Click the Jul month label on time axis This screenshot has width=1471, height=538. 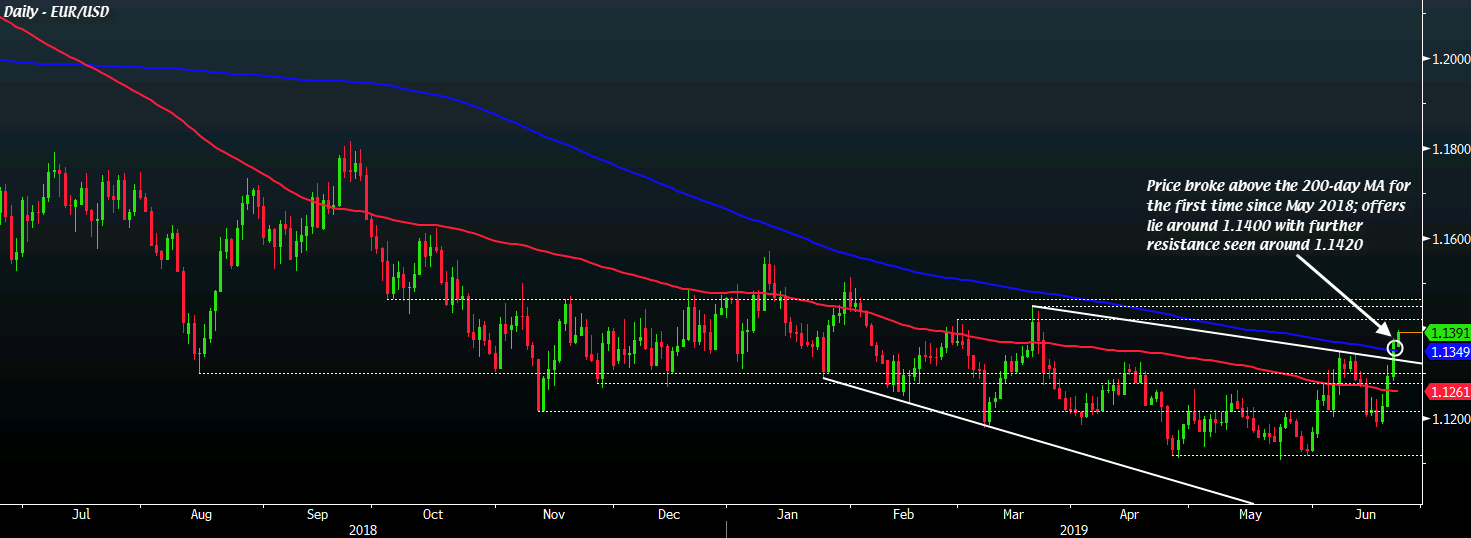[x=82, y=515]
